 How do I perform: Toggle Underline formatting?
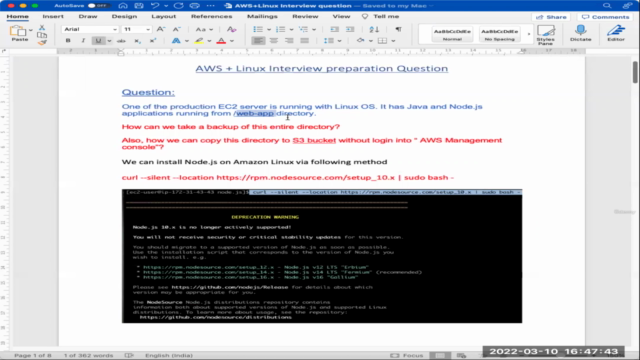[98, 41]
